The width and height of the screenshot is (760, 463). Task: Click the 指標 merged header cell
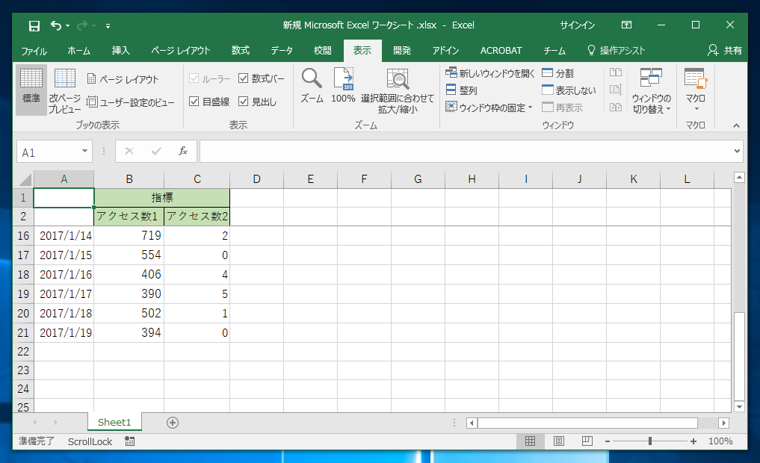[x=162, y=198]
